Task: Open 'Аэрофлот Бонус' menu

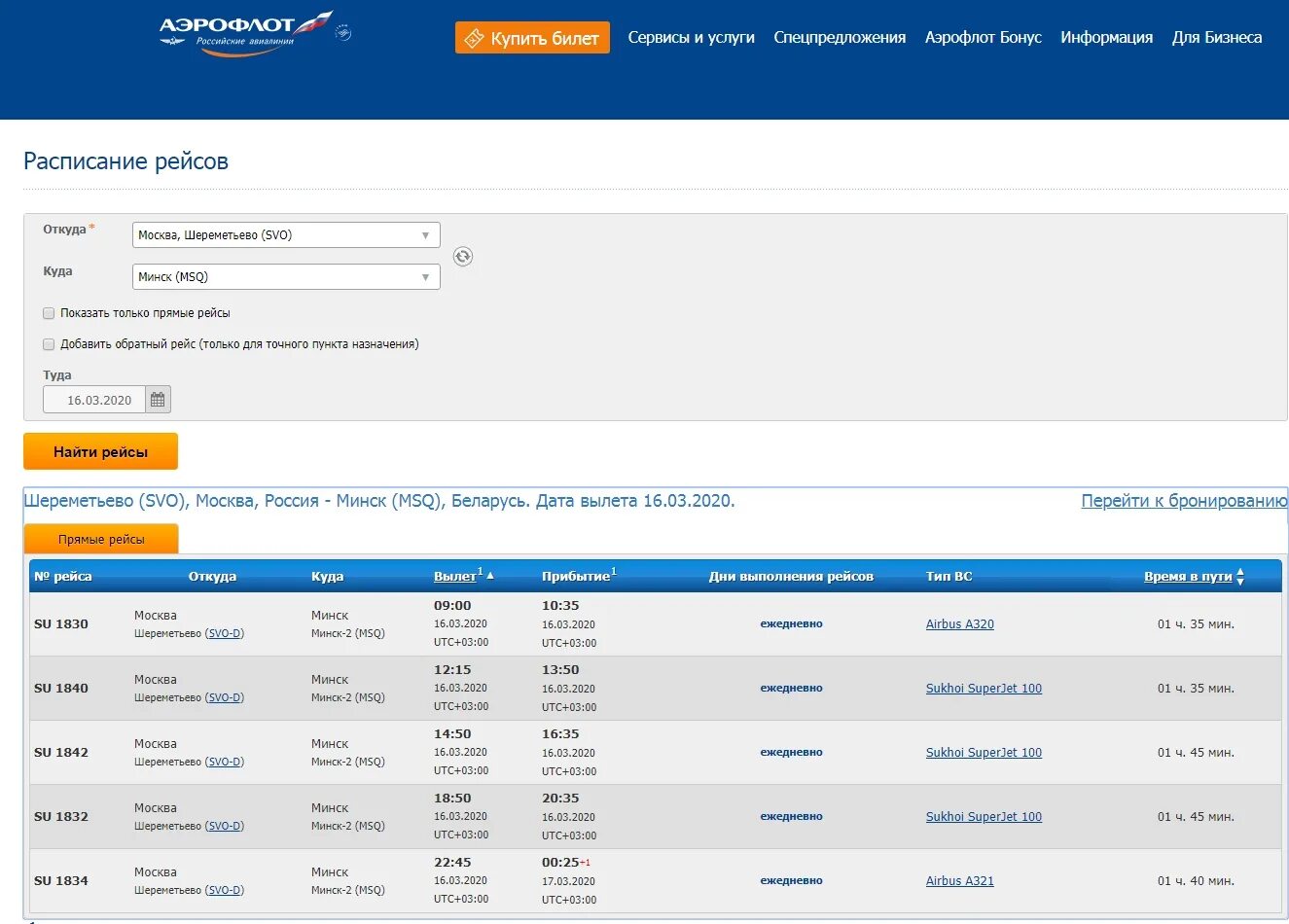Action: pyautogui.click(x=983, y=38)
